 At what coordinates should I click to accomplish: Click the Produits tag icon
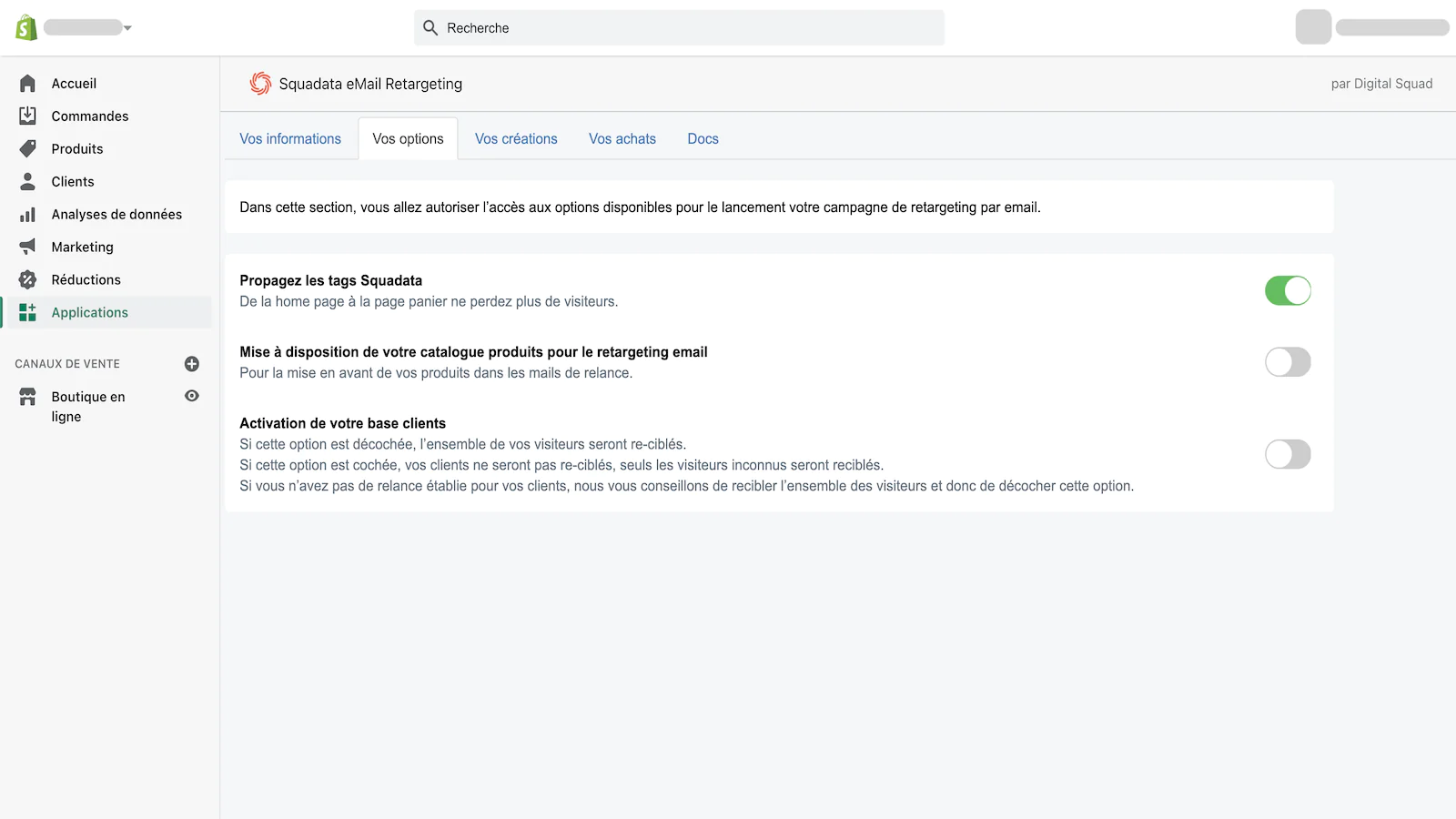27,149
